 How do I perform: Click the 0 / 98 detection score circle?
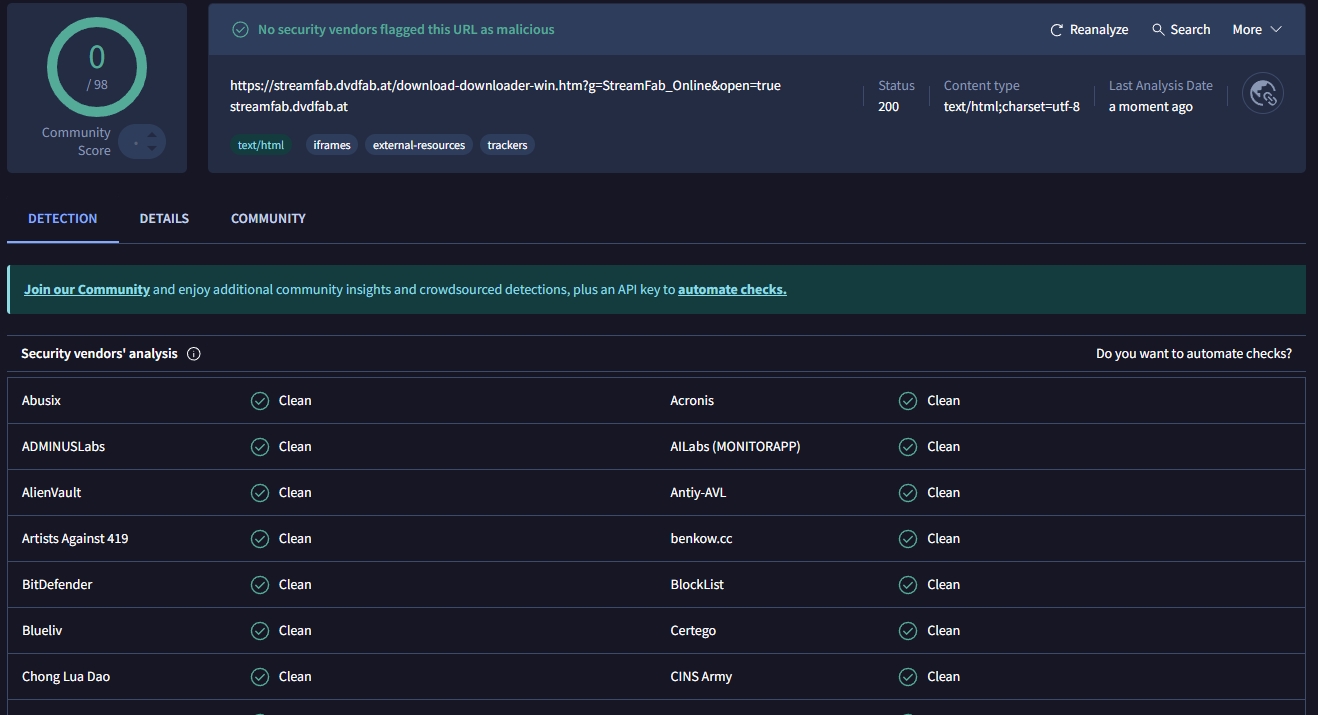click(97, 67)
